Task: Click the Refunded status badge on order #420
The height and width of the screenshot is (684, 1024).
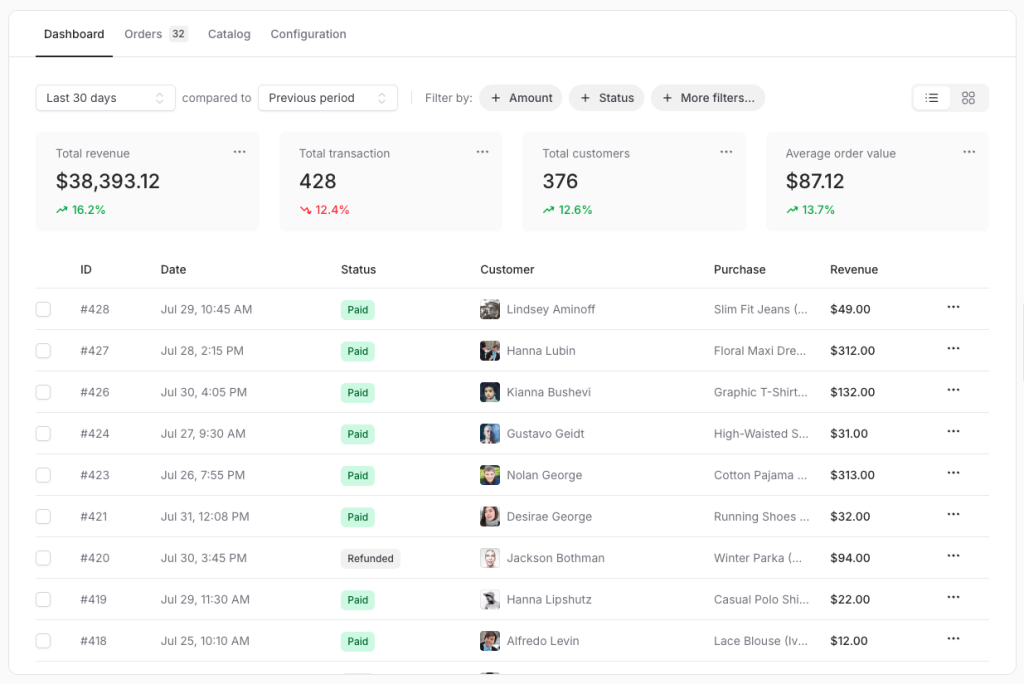Action: click(x=370, y=558)
